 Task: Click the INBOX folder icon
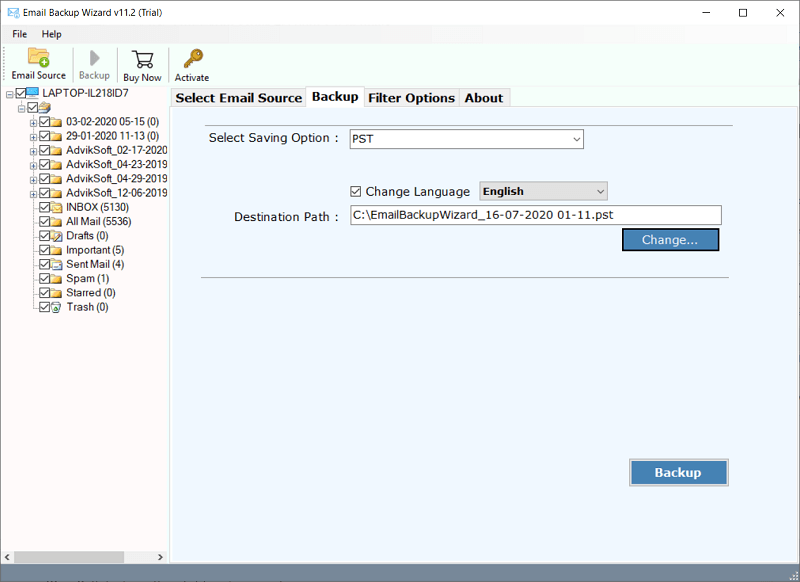(x=57, y=207)
